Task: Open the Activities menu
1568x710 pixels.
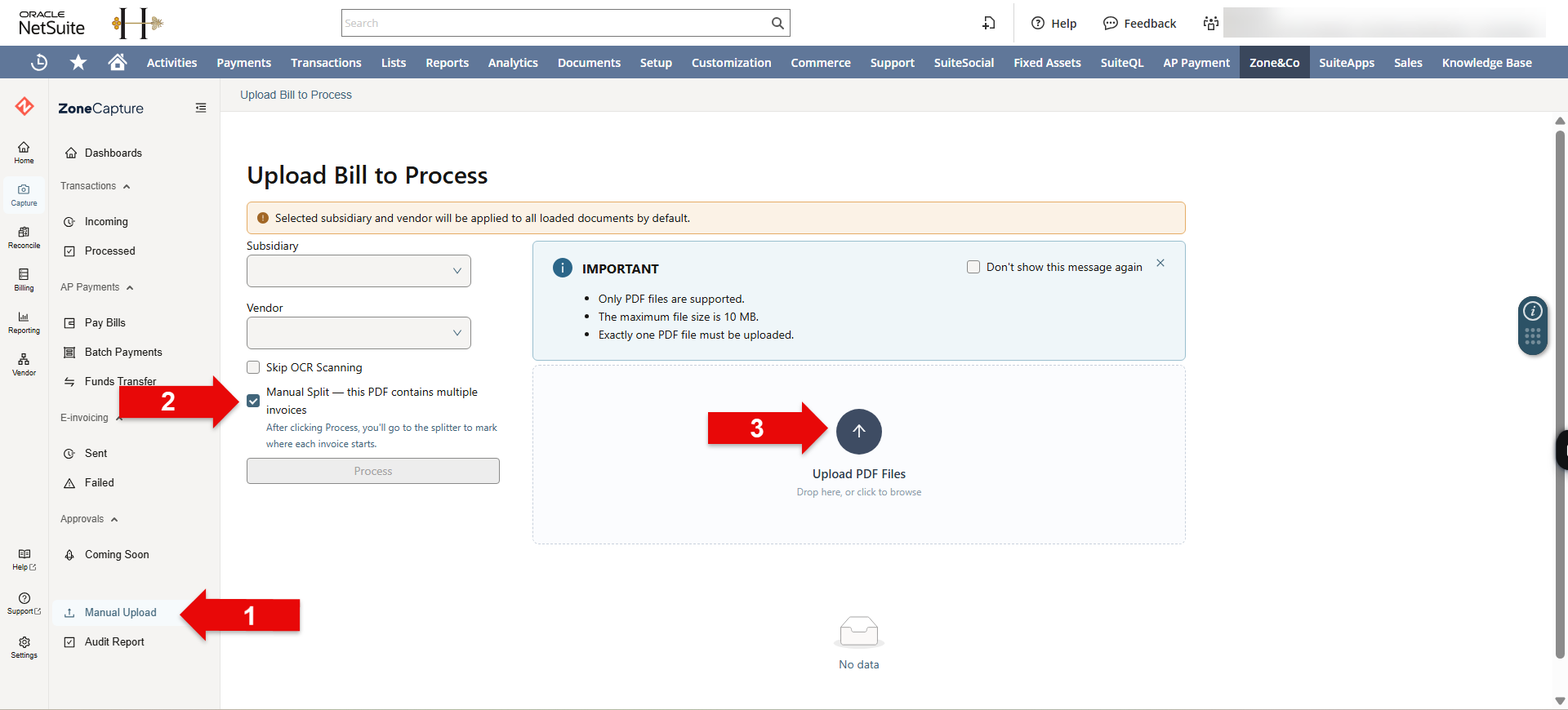Action: 171,62
